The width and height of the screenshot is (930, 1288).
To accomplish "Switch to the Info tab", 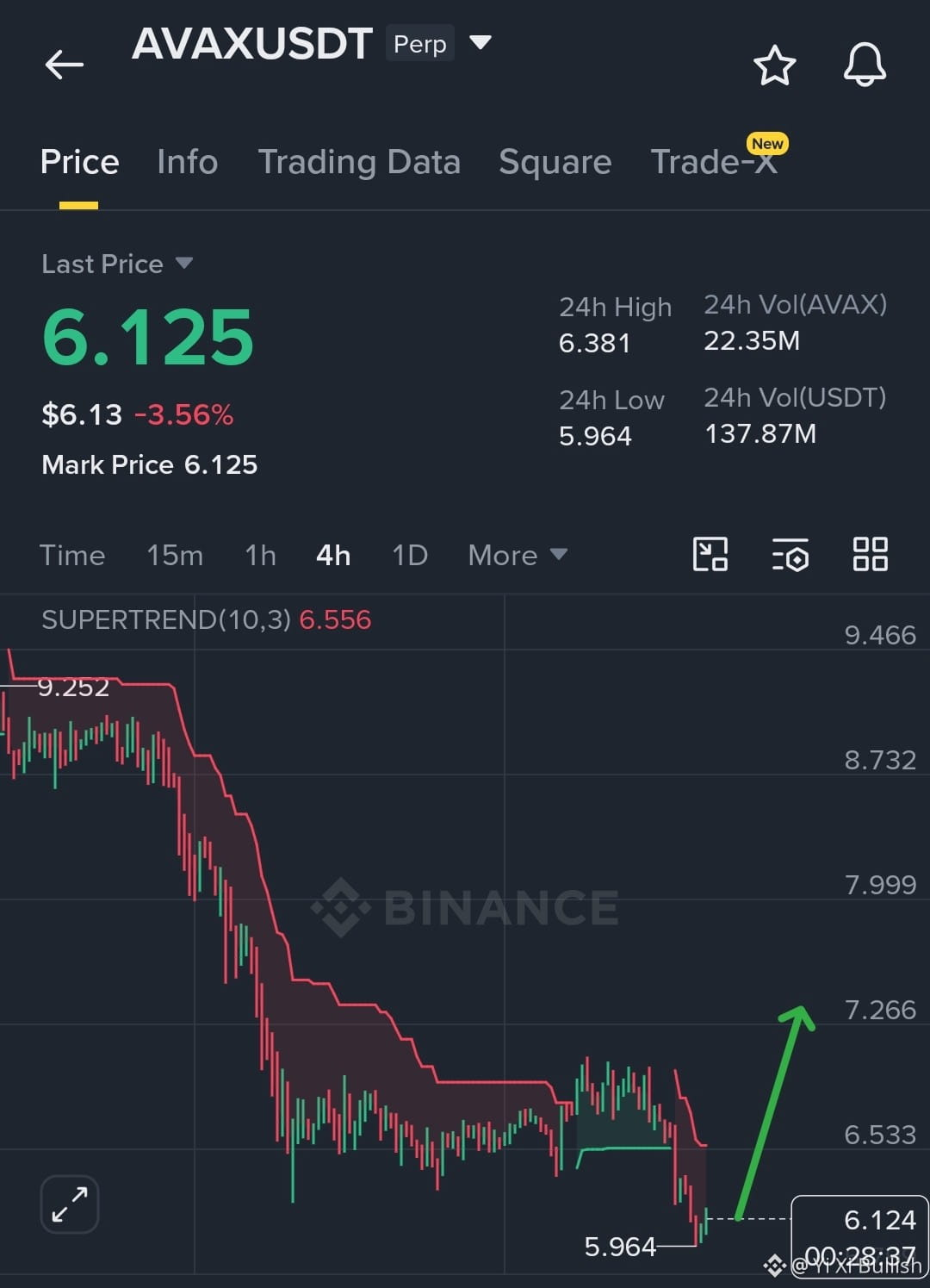I will click(187, 162).
